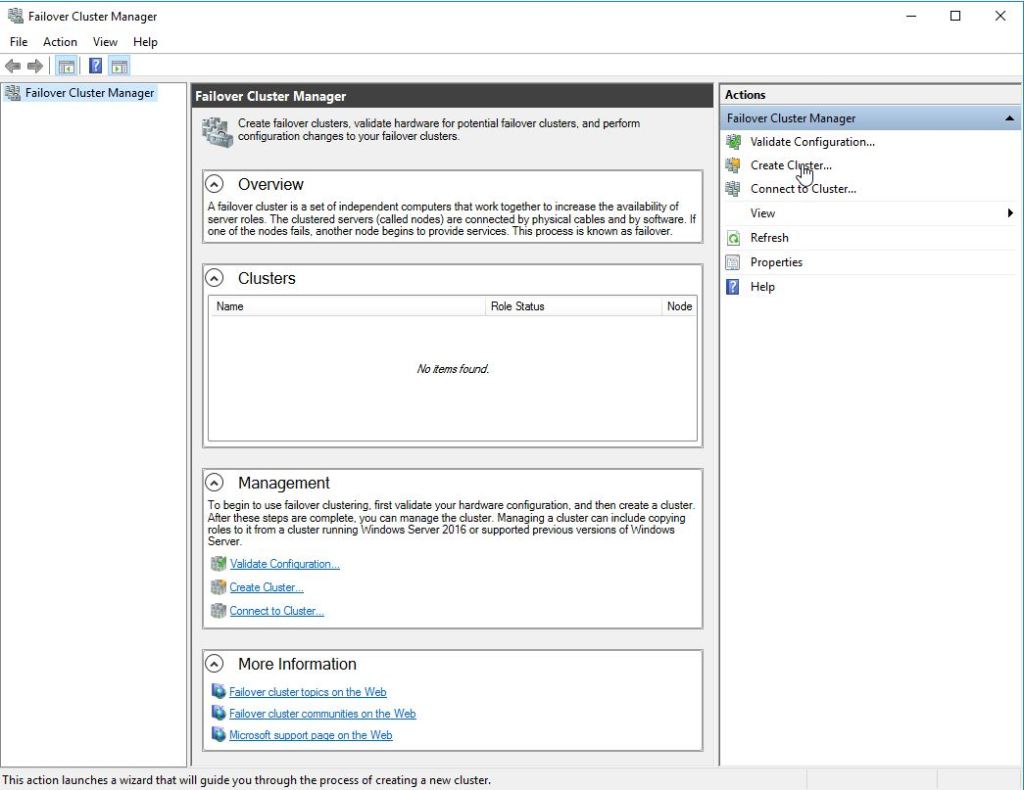This screenshot has width=1024, height=790.
Task: Click the Help question mark toolbar icon
Action: 94,65
